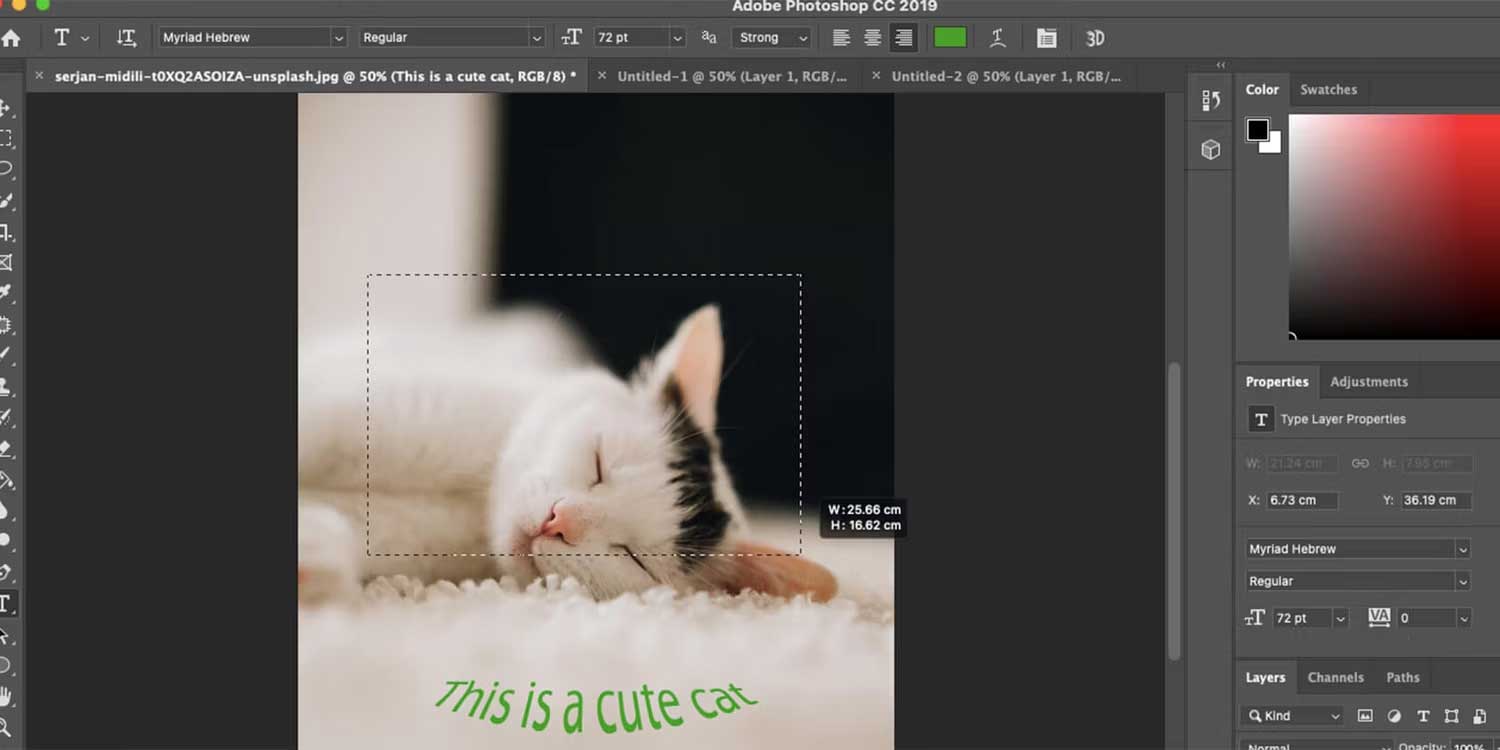1500x750 pixels.
Task: Toggle the Character and Paragraph panels
Action: pos(1046,37)
